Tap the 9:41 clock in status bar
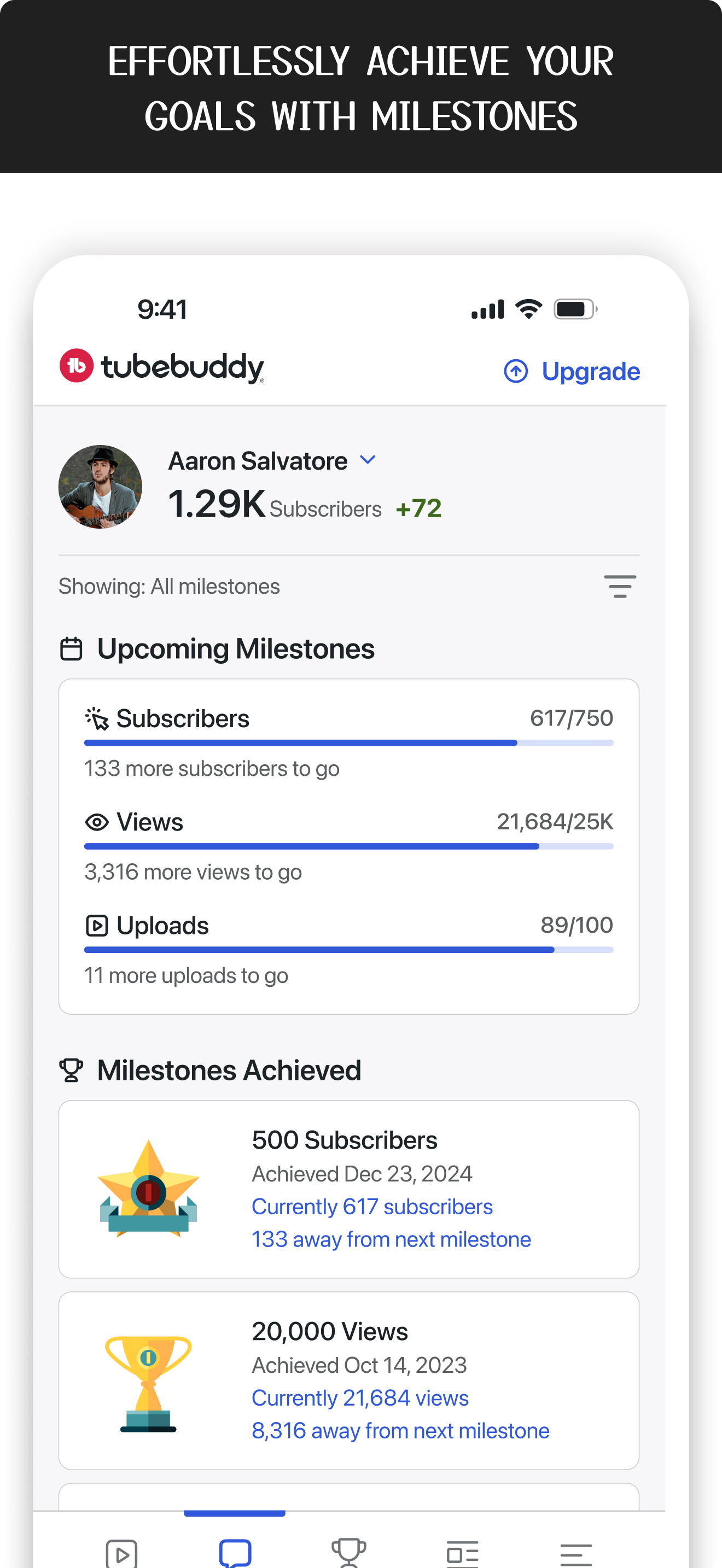Screen dimensions: 722x1568 click(162, 309)
